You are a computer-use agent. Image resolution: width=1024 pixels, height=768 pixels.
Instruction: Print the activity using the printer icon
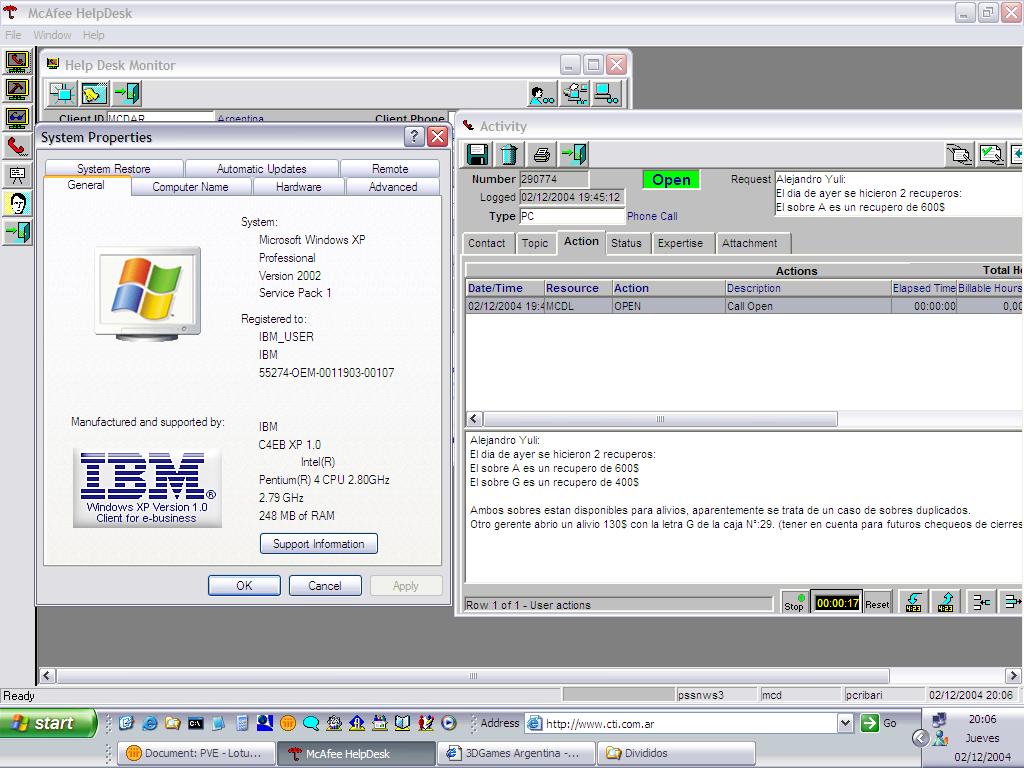pos(541,154)
